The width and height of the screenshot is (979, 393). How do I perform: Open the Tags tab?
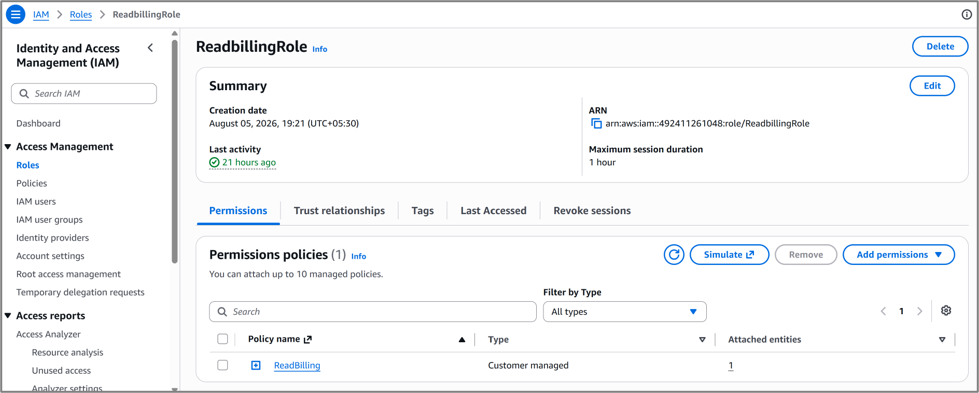tap(423, 211)
